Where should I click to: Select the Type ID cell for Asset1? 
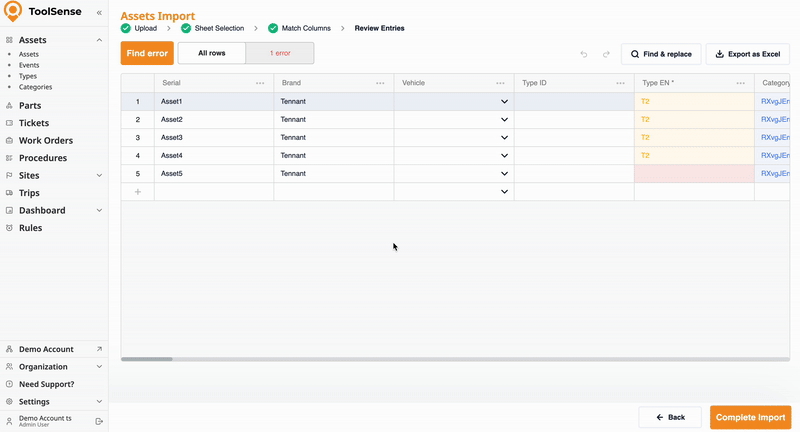(x=574, y=101)
